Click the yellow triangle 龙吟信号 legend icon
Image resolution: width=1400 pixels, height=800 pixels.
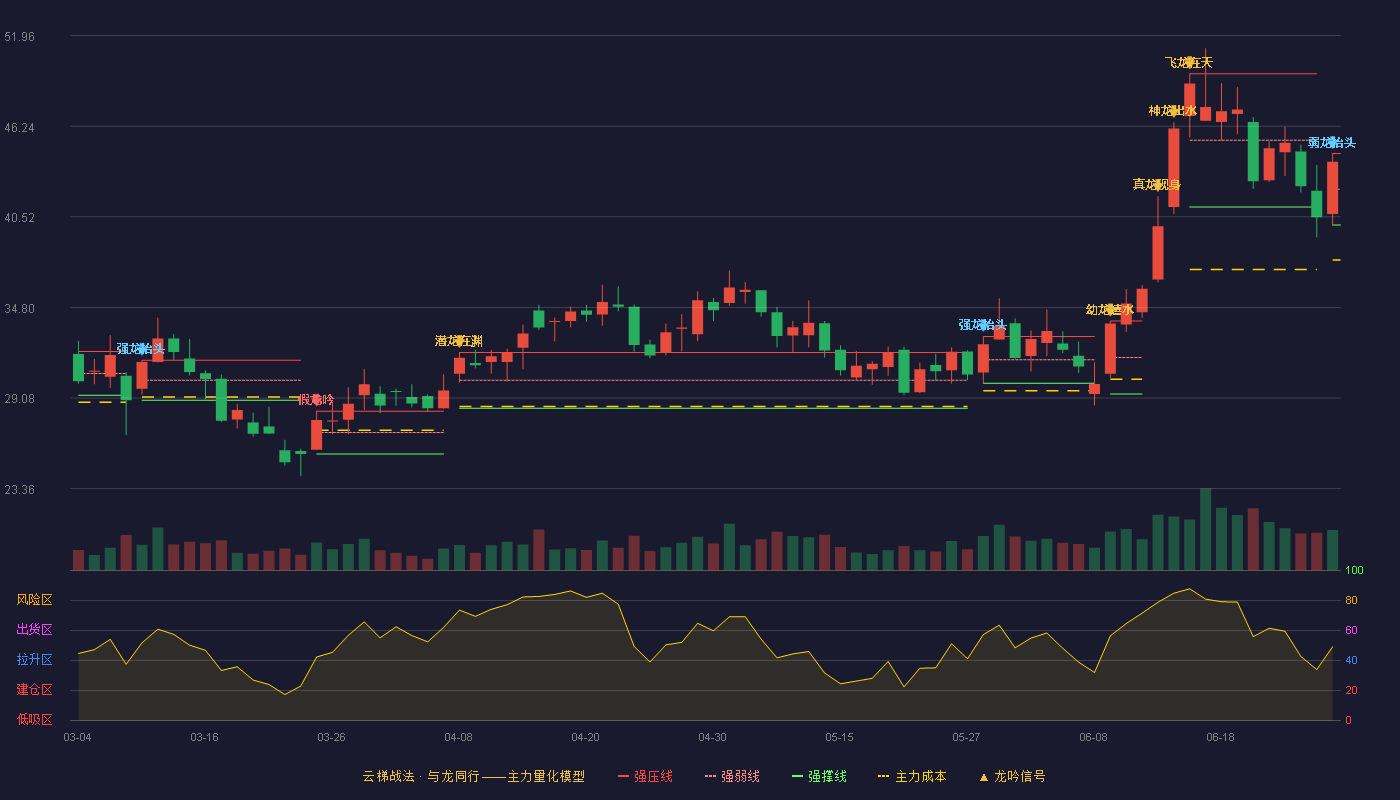(983, 776)
